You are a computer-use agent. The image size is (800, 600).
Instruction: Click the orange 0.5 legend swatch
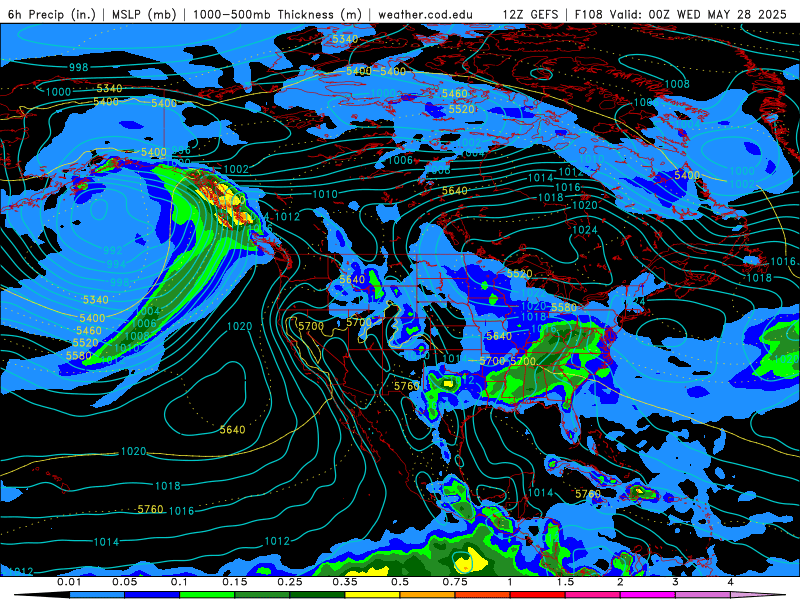pyautogui.click(x=428, y=595)
